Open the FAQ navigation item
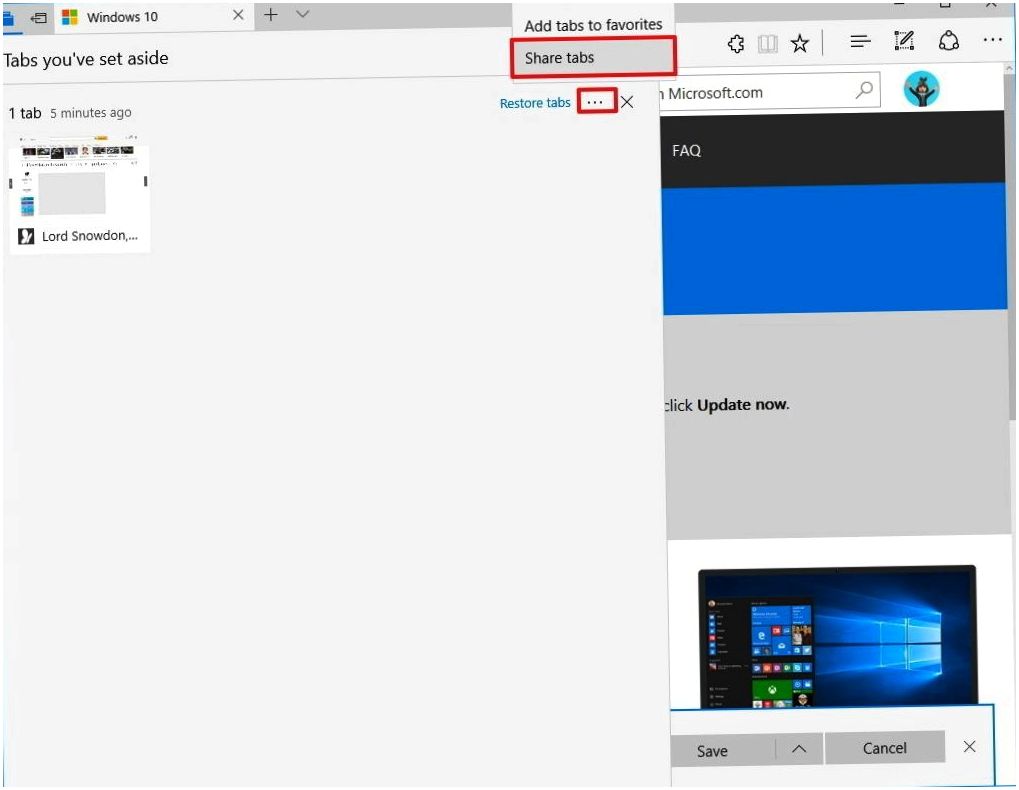 click(x=686, y=151)
